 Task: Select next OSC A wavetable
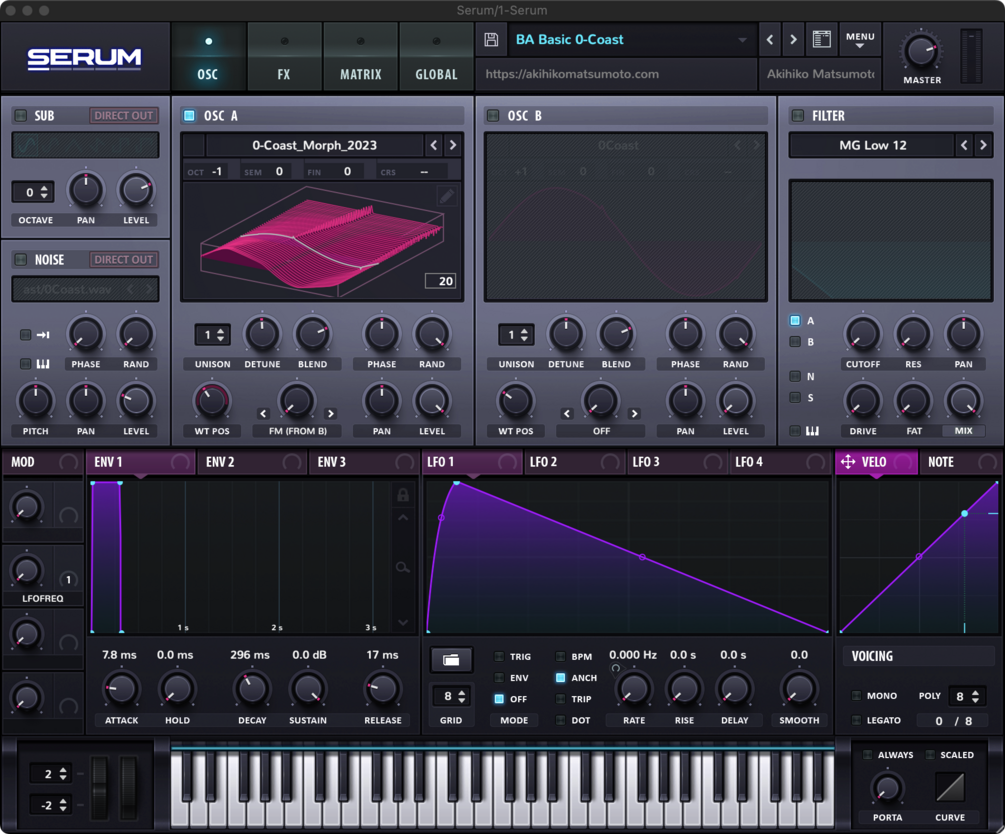click(x=453, y=146)
